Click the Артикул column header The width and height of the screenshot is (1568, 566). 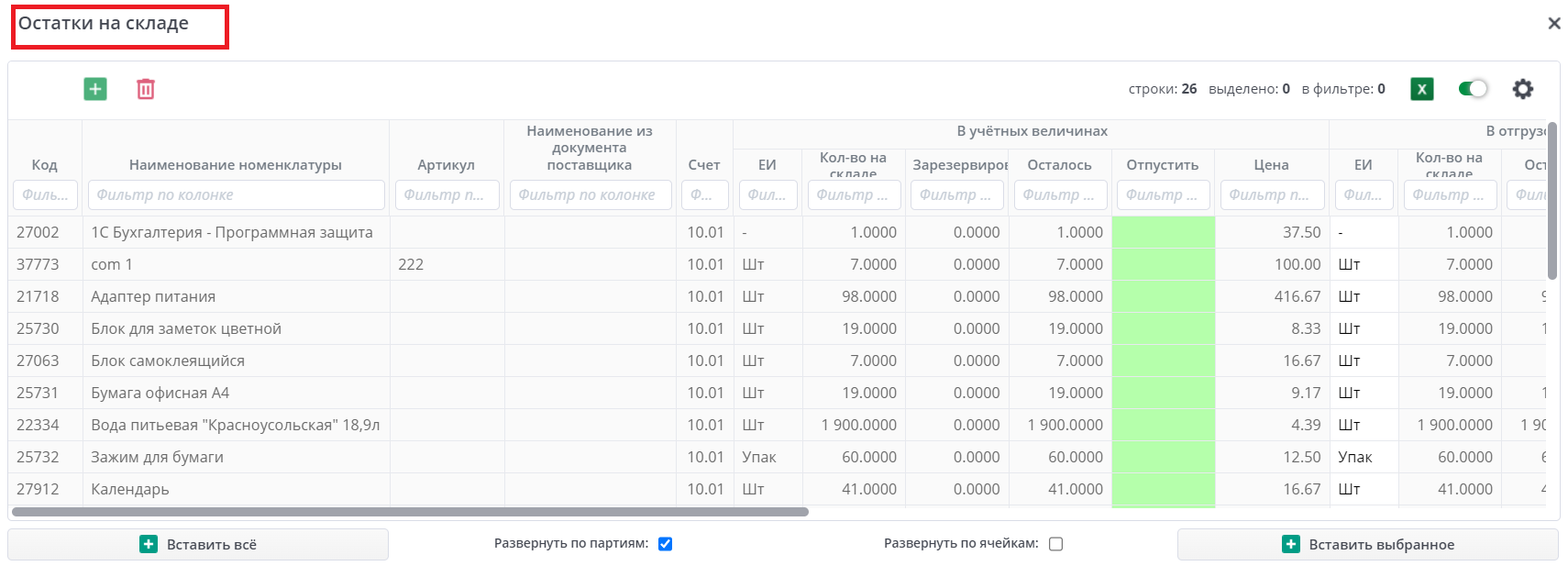[x=446, y=165]
